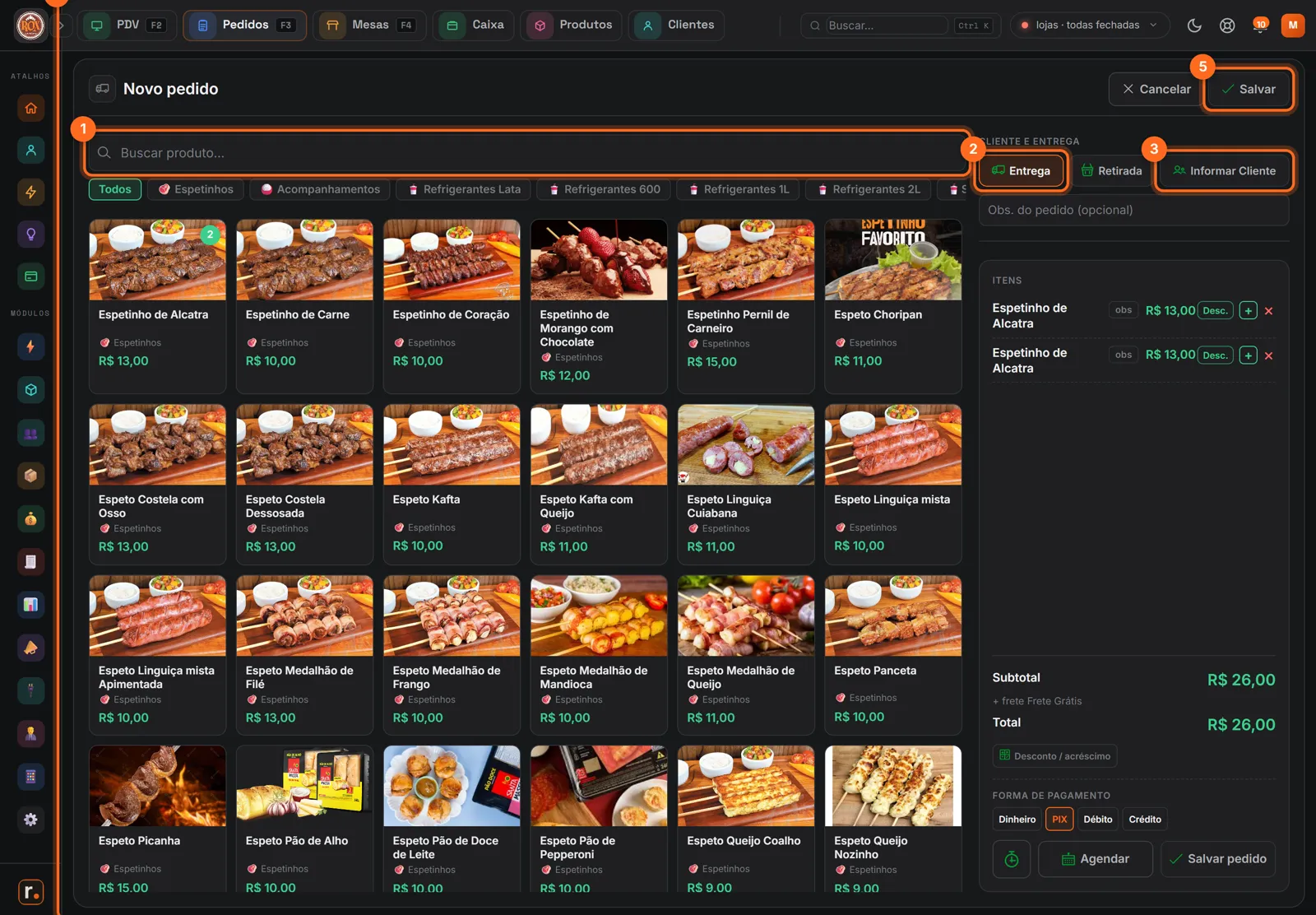Image resolution: width=1316 pixels, height=915 pixels.
Task: Go to the home shortcut in the sidebar
Action: 31,108
